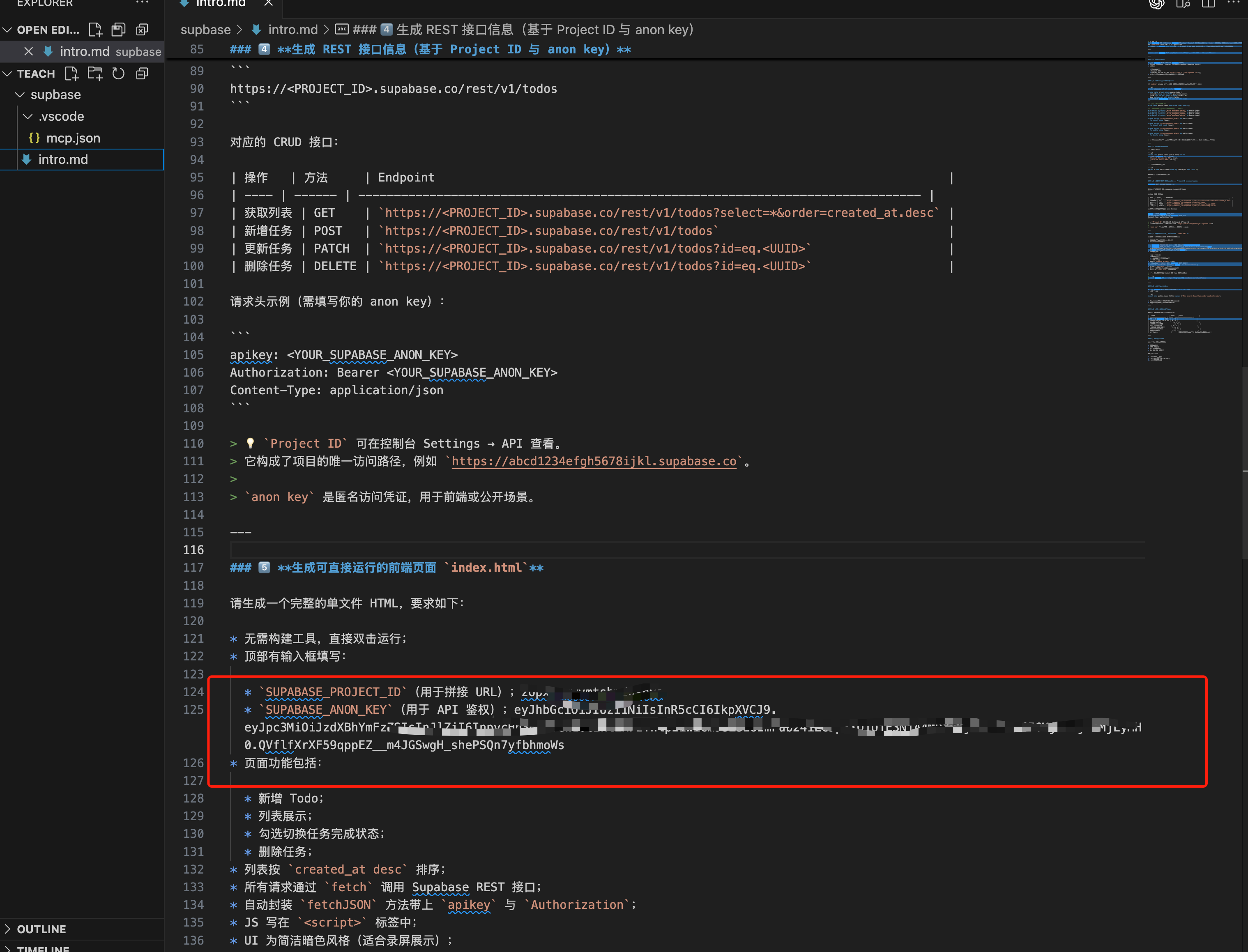Click New File icon in TEACH header
Viewport: 1248px width, 952px height.
(71, 74)
